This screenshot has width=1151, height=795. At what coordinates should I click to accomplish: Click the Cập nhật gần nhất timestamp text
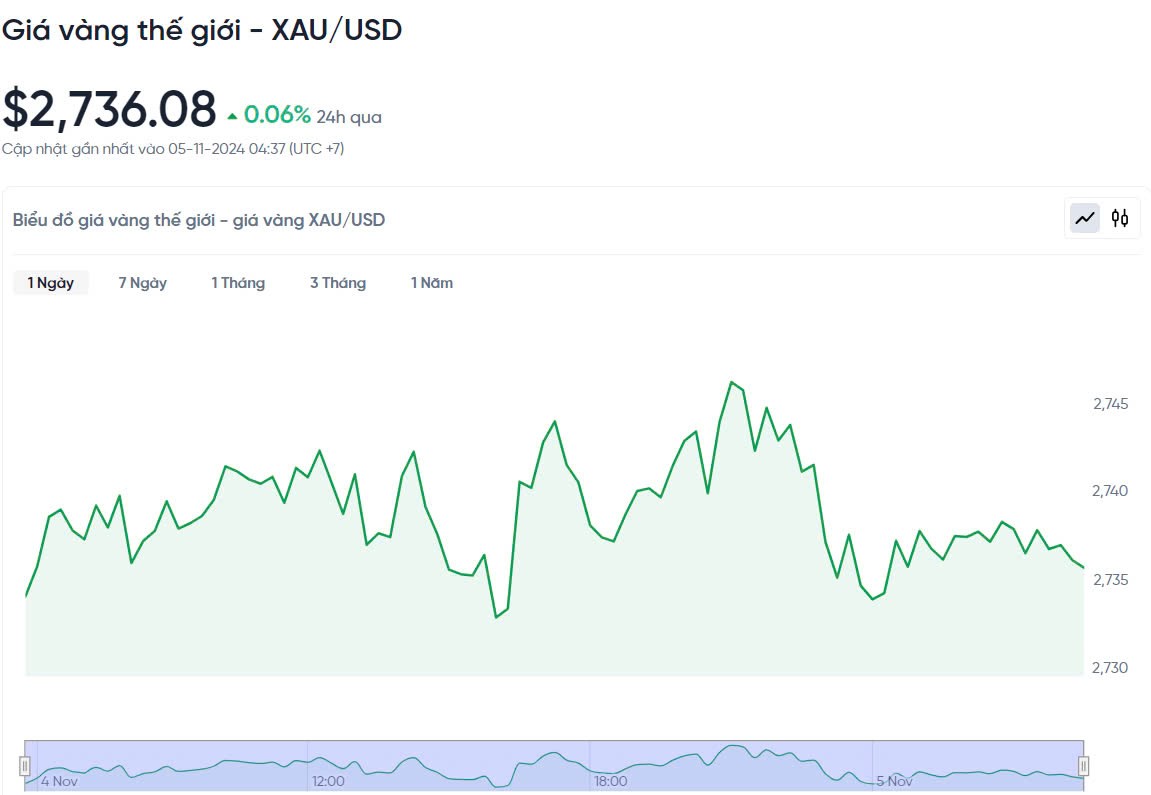pos(173,149)
